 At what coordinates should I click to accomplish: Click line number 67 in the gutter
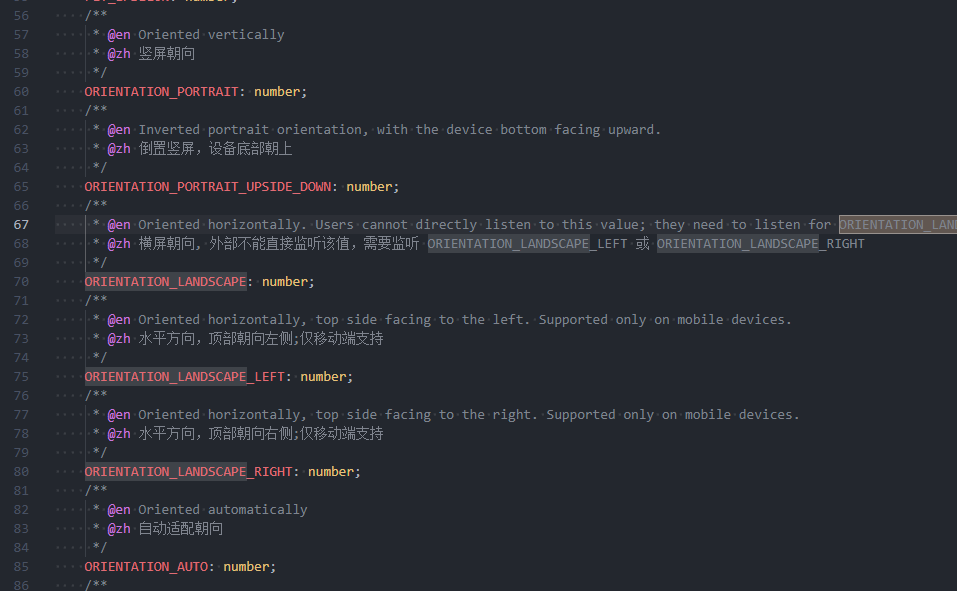click(x=21, y=225)
